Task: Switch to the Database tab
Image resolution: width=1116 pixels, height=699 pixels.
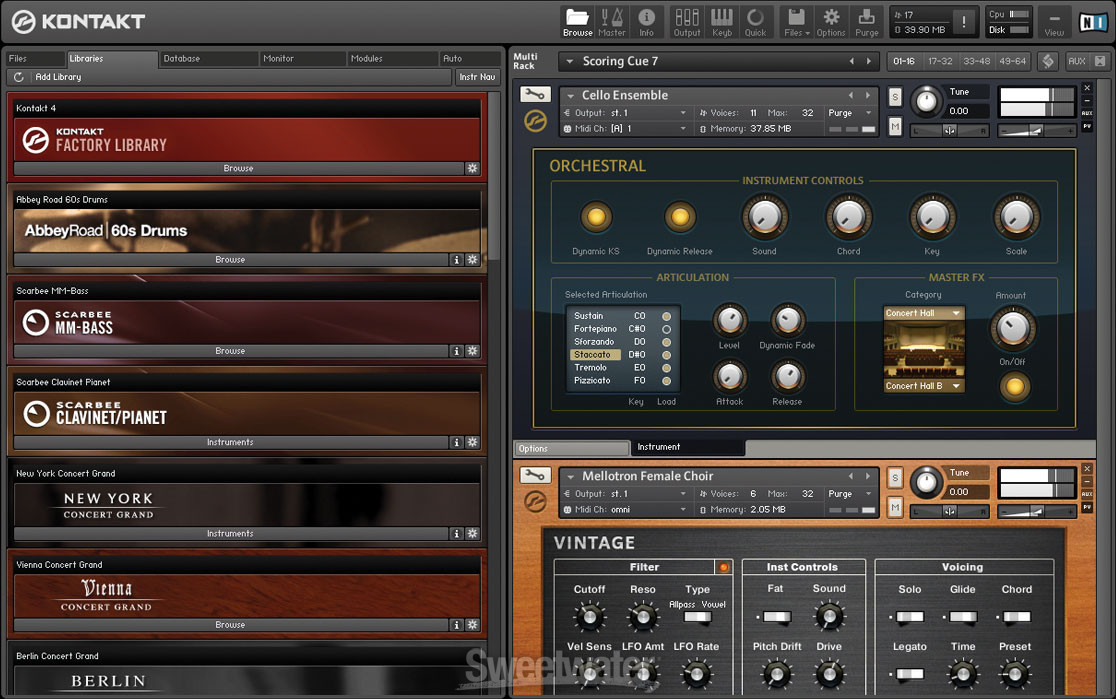Action: point(208,58)
